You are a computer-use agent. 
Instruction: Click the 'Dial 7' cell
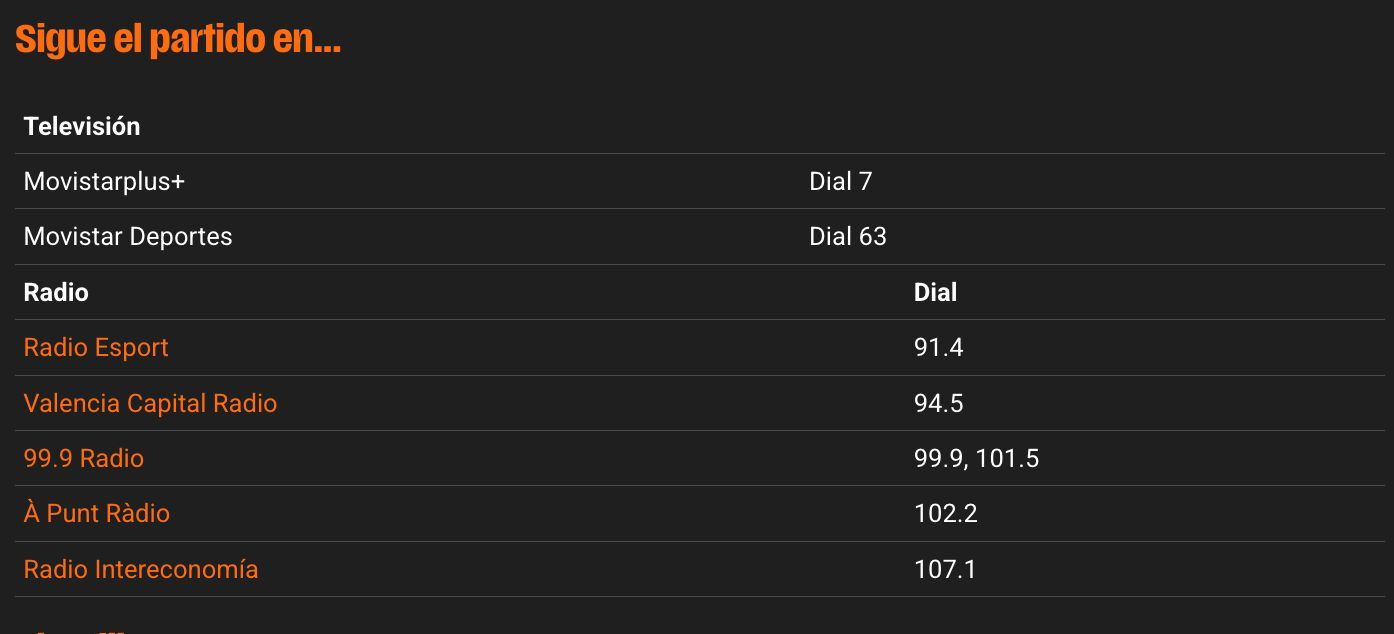tap(840, 182)
